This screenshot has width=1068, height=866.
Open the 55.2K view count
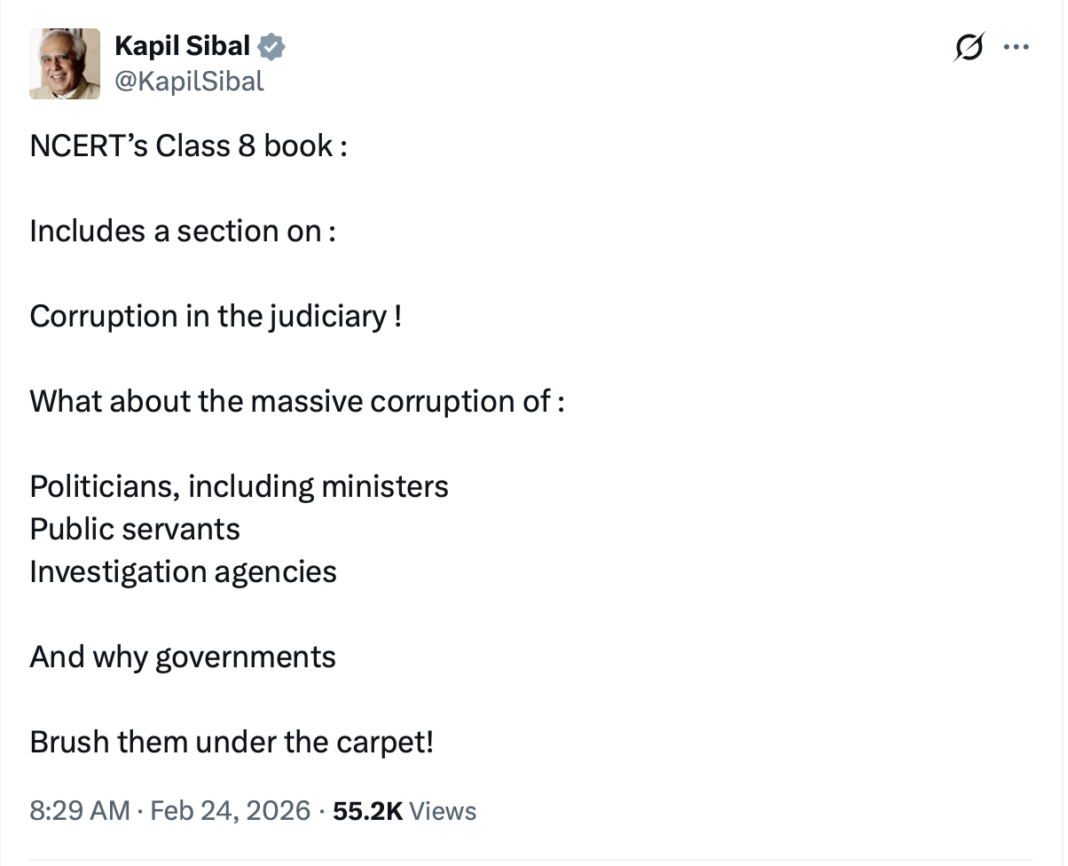[367, 810]
